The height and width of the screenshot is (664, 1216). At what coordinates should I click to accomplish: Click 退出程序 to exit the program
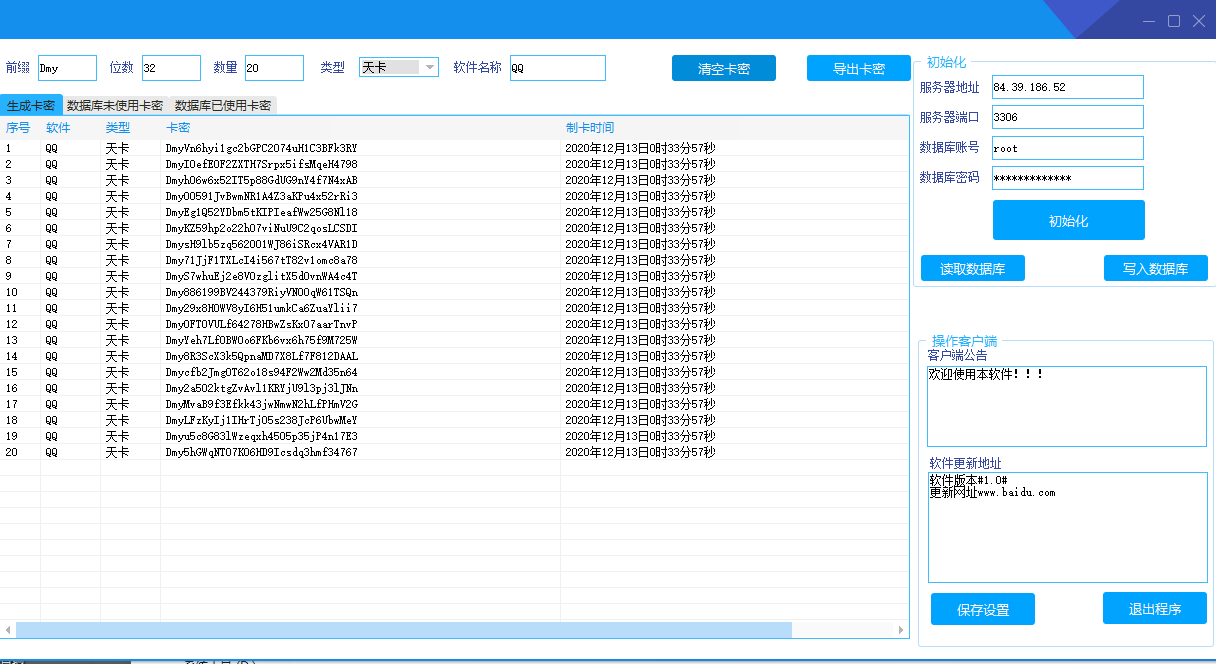pyautogui.click(x=1155, y=608)
